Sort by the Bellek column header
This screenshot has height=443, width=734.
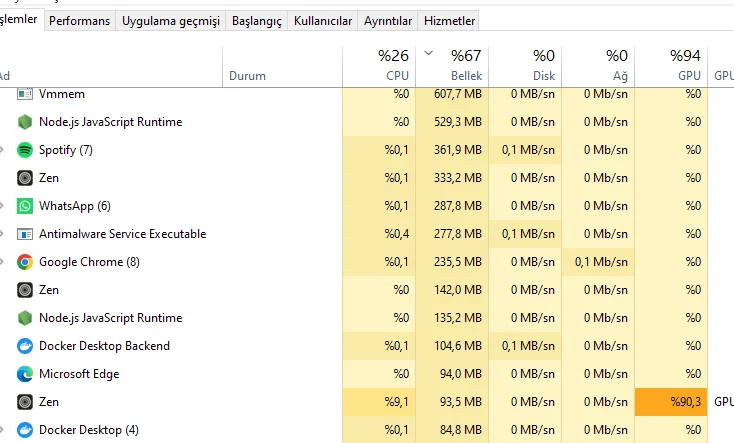pos(452,66)
